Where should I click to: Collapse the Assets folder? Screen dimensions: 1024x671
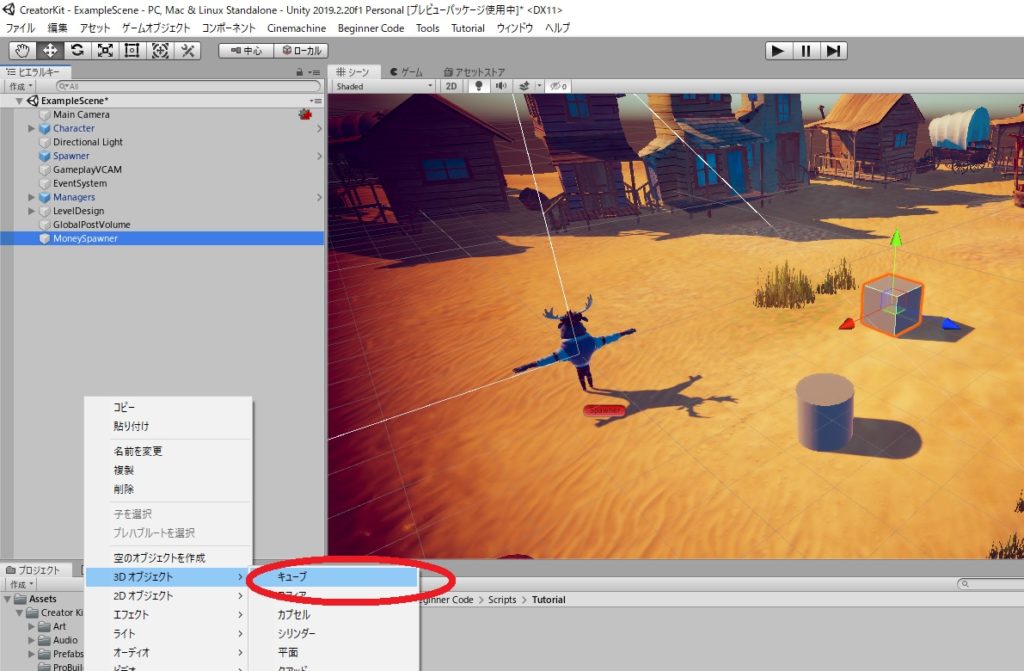pos(7,598)
